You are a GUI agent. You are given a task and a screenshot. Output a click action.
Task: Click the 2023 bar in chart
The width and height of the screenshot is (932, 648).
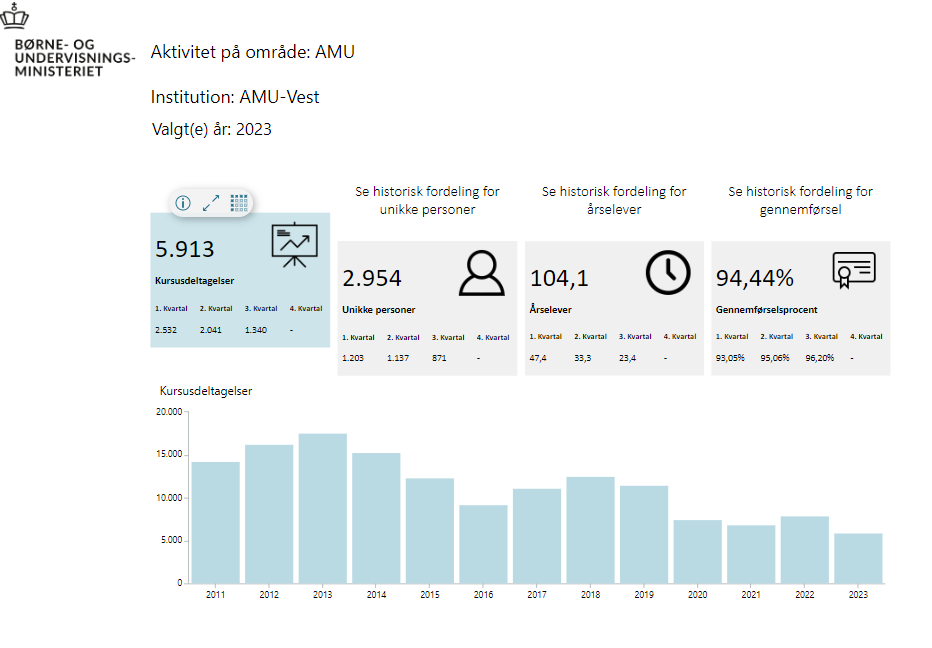coord(858,558)
